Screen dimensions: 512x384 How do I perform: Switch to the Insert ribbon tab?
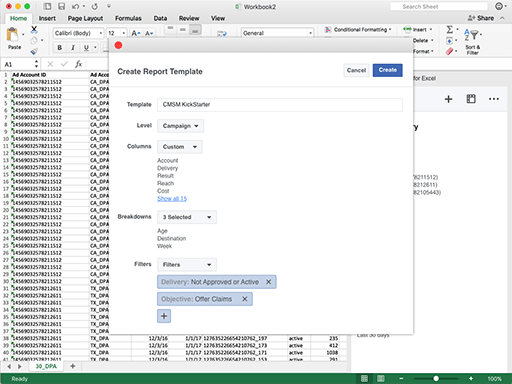click(47, 18)
